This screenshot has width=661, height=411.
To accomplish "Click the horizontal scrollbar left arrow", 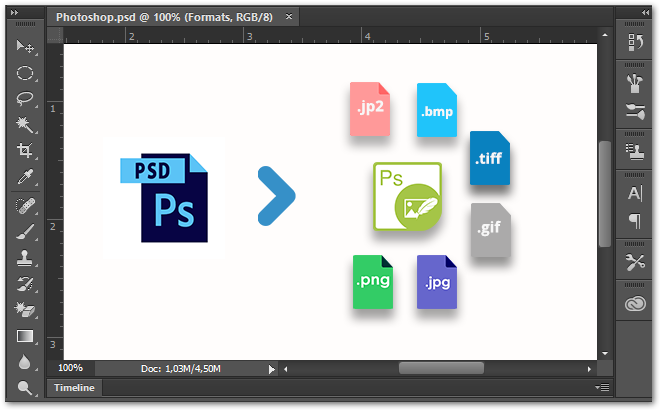I will point(285,369).
